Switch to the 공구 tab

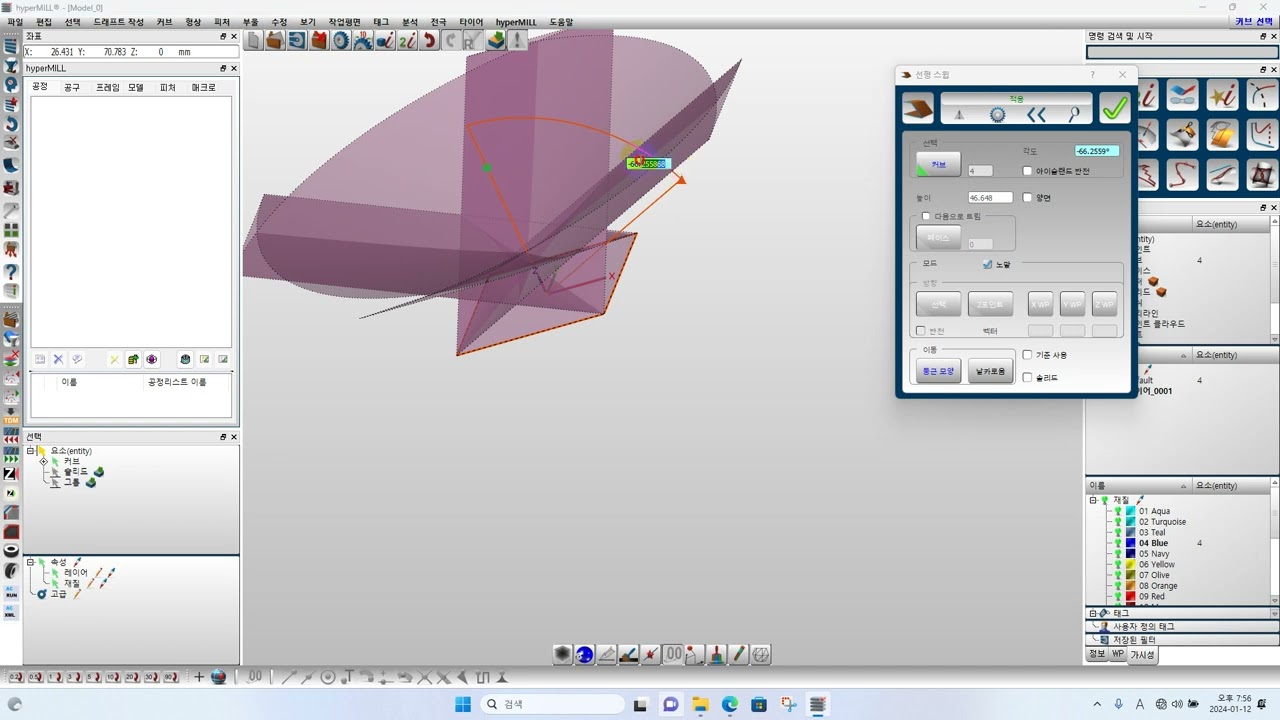point(72,88)
